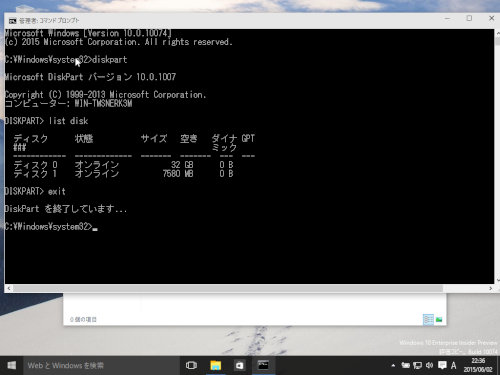Click the 'Microsoft DiskPart' version line
This screenshot has height=375, width=500.
(x=90, y=77)
